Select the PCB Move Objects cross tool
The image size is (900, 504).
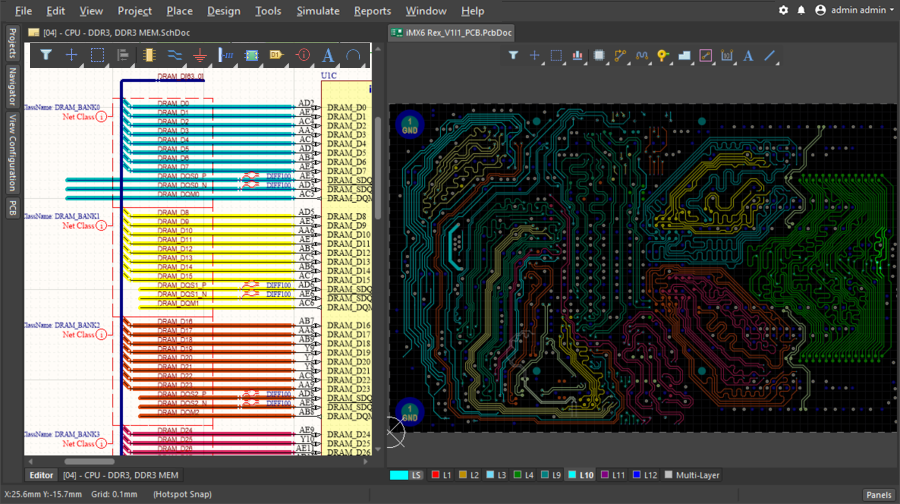point(534,56)
